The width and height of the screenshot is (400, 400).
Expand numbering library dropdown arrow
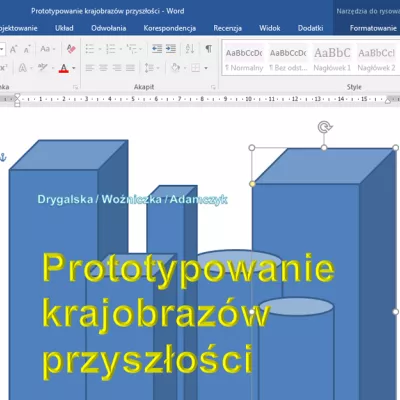pos(120,49)
